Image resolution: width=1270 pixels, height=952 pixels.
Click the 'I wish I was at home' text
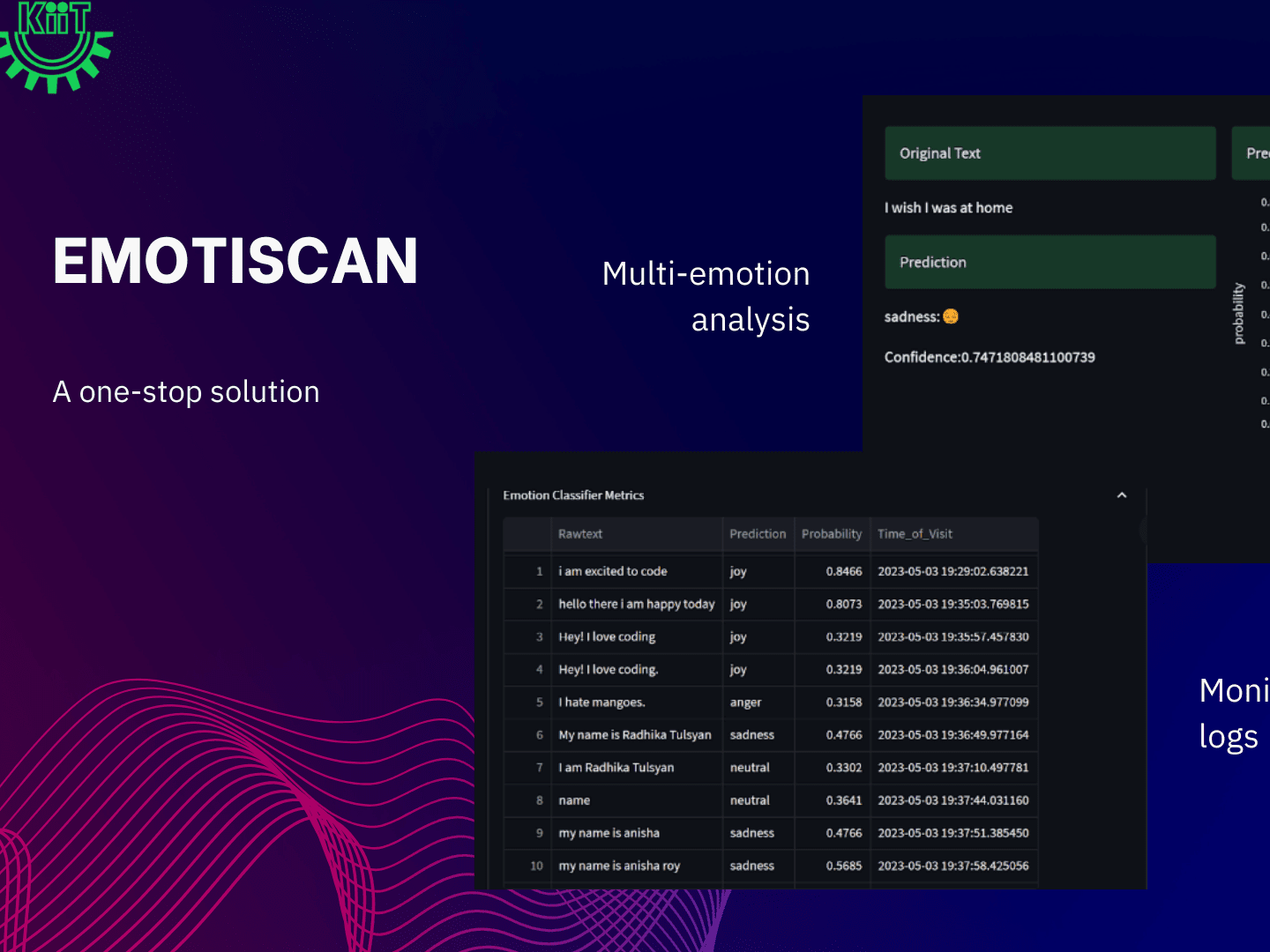coord(948,208)
